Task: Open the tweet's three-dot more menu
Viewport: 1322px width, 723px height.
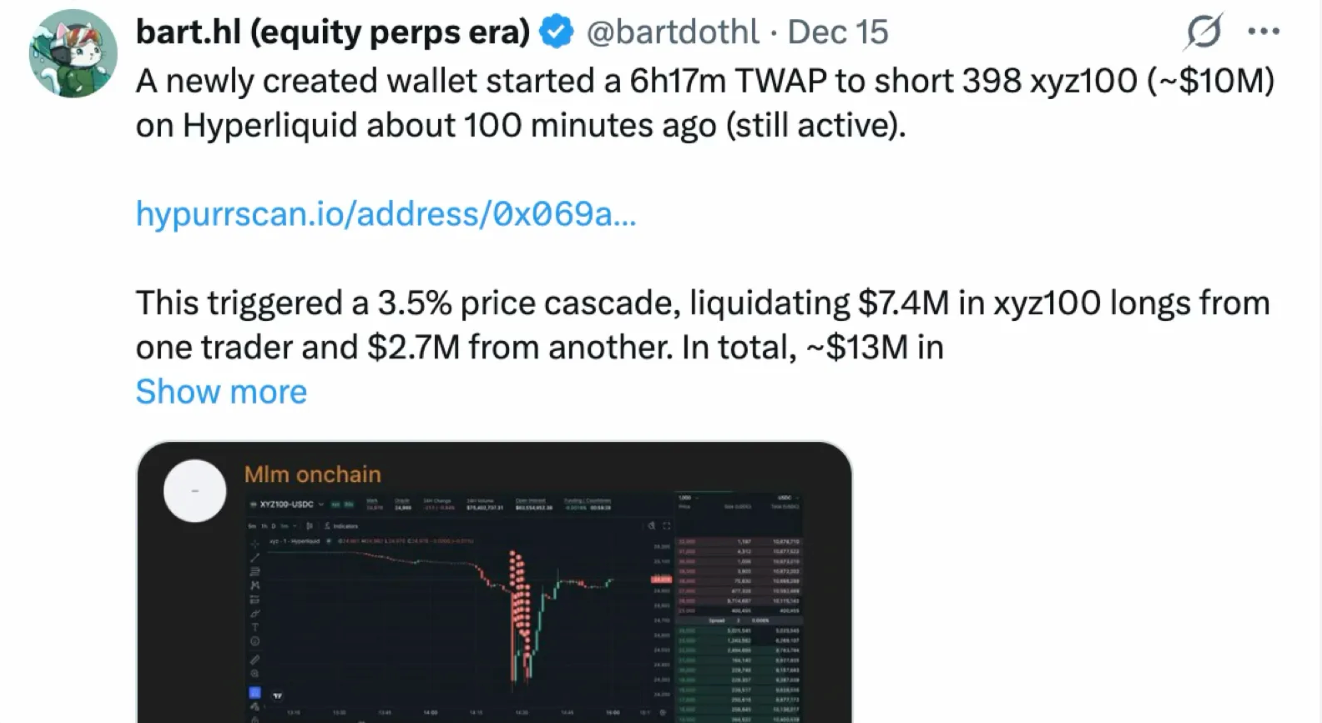Action: coord(1264,32)
